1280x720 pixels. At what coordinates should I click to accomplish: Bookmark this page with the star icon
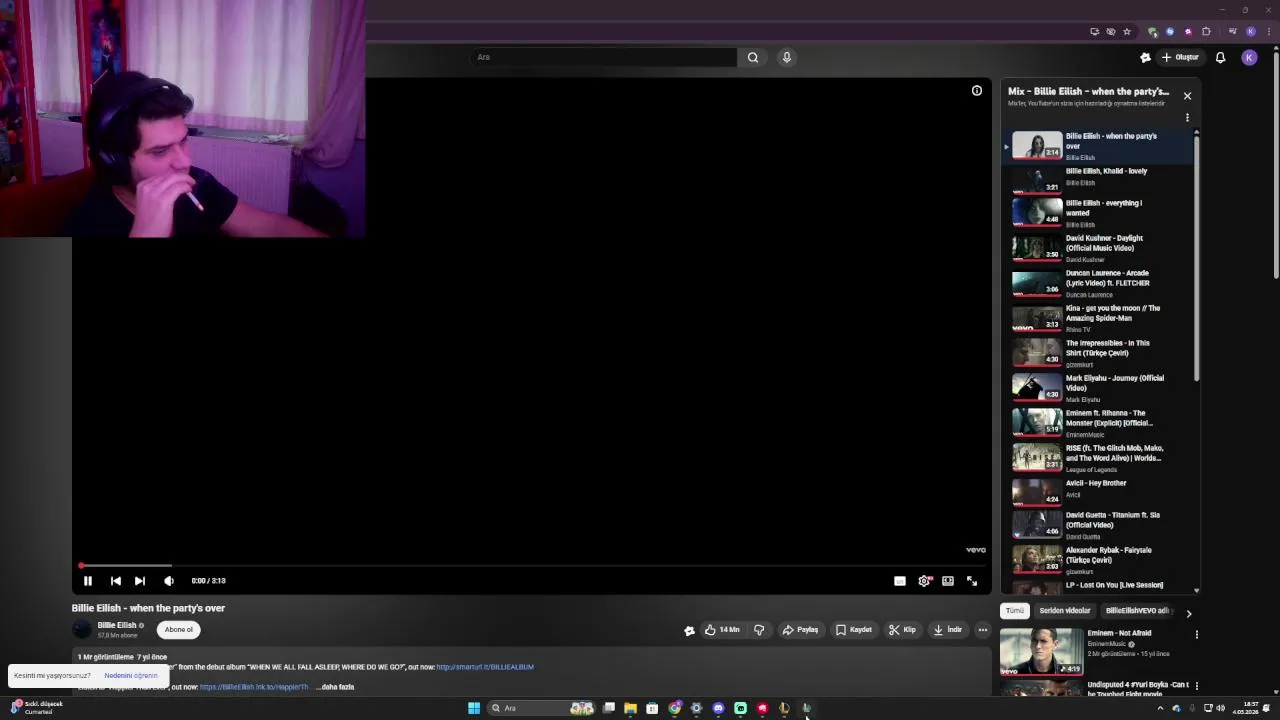coord(1127,31)
